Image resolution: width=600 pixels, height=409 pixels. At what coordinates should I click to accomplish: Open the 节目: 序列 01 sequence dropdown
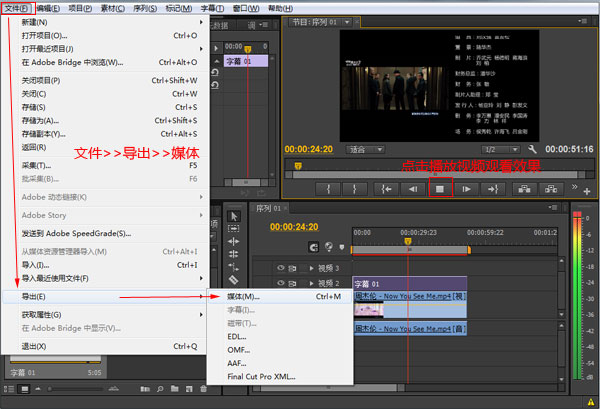(347, 23)
